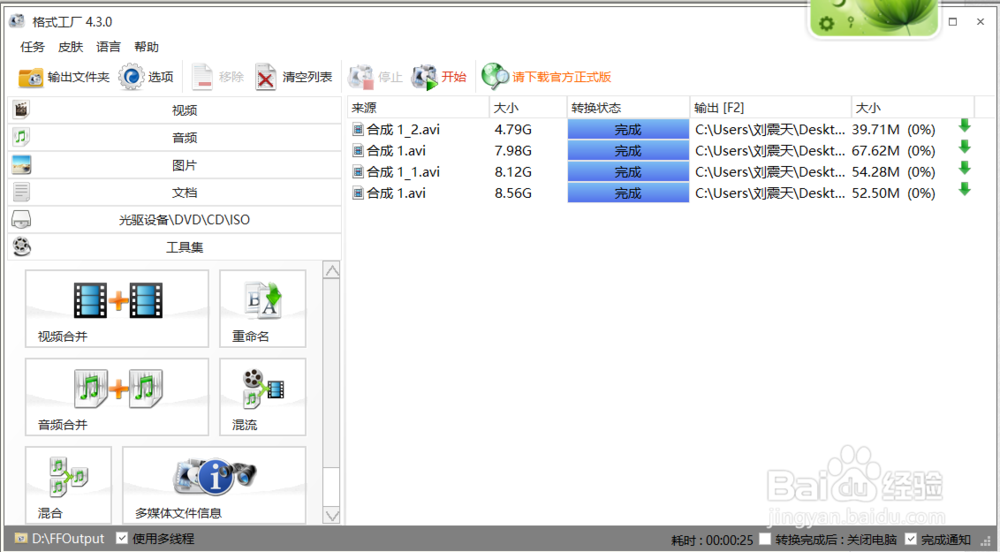Toggle the 使用多线程 checkbox

pos(122,539)
